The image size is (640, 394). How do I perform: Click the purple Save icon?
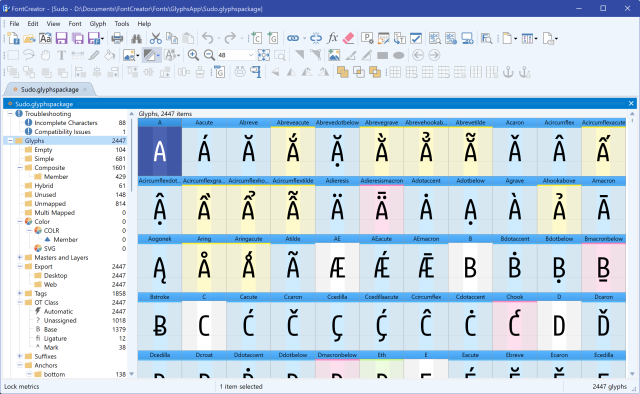click(61, 38)
